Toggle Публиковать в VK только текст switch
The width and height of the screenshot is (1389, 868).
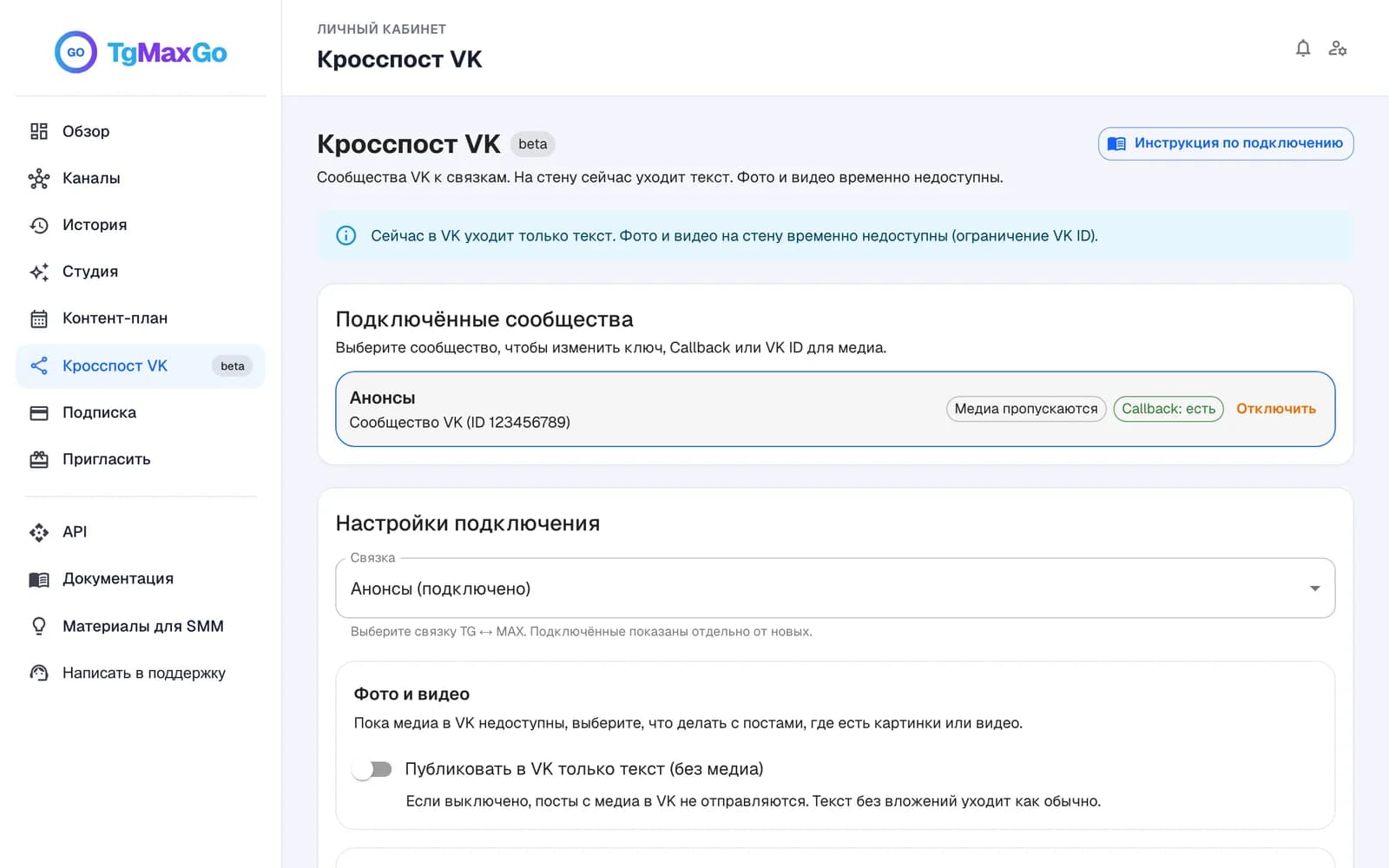372,769
